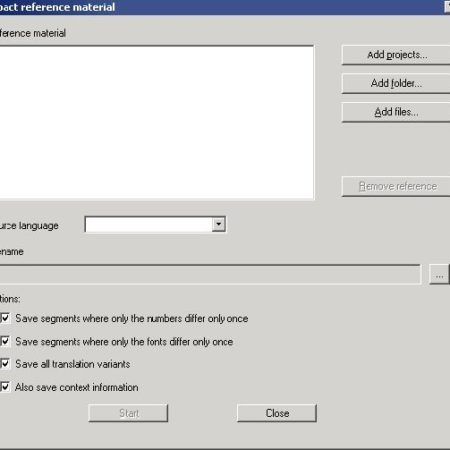This screenshot has height=450, width=450.
Task: Toggle the numbers differ only once checkbox
Action: [5, 318]
